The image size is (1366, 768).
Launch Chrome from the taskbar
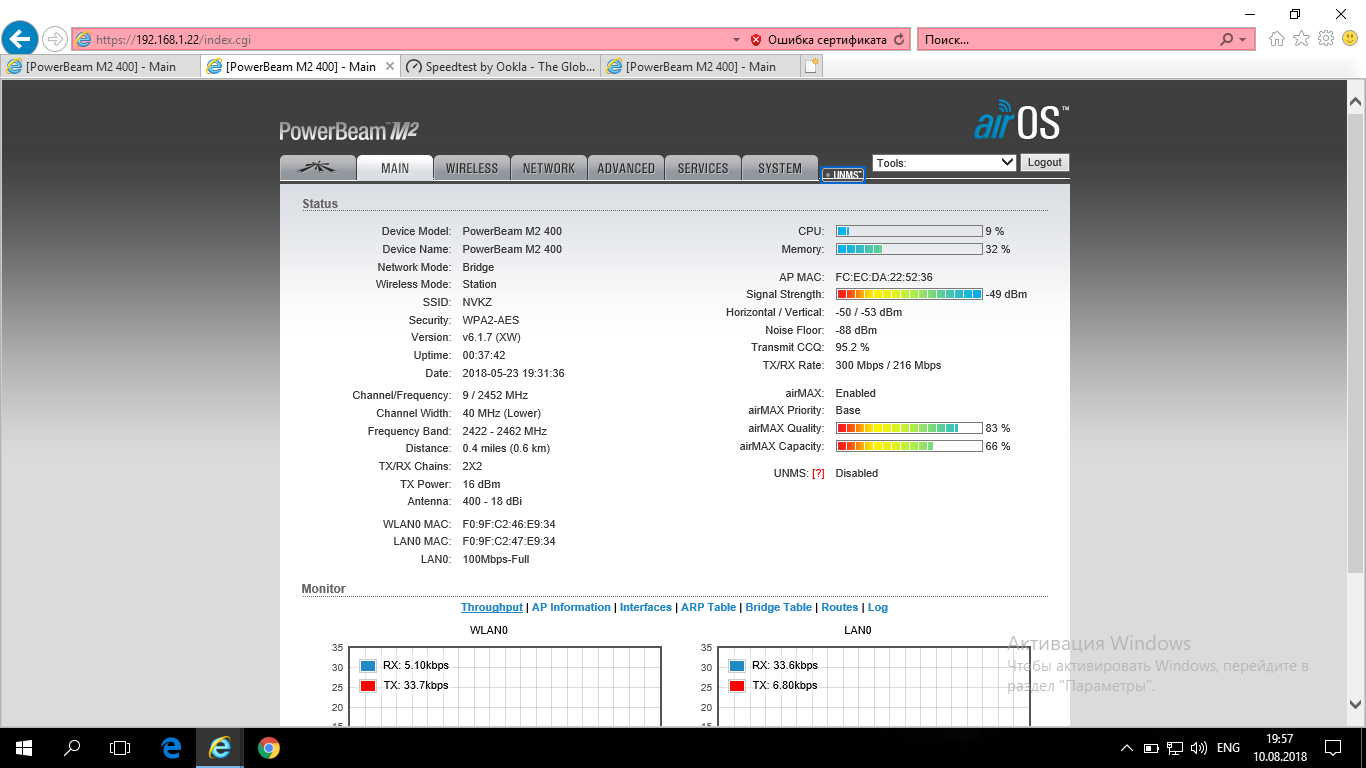point(268,747)
